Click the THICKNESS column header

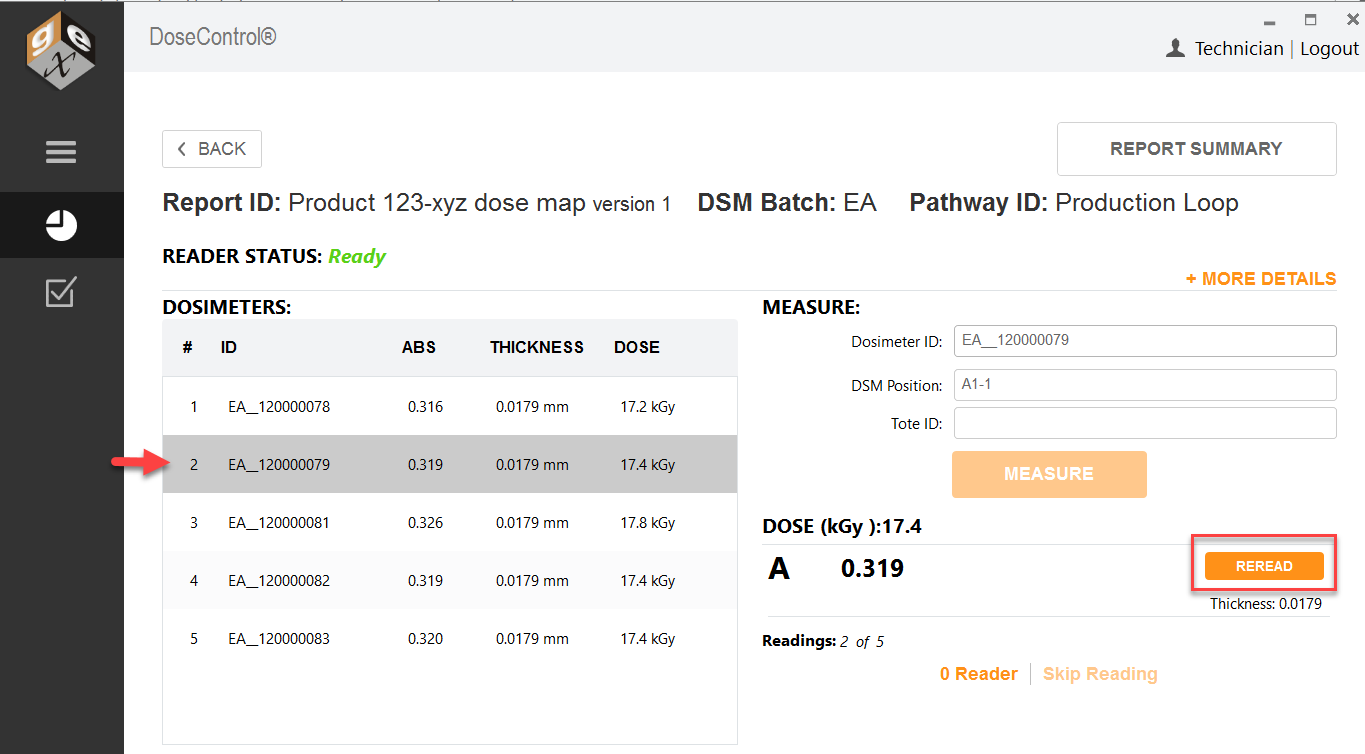(x=537, y=348)
